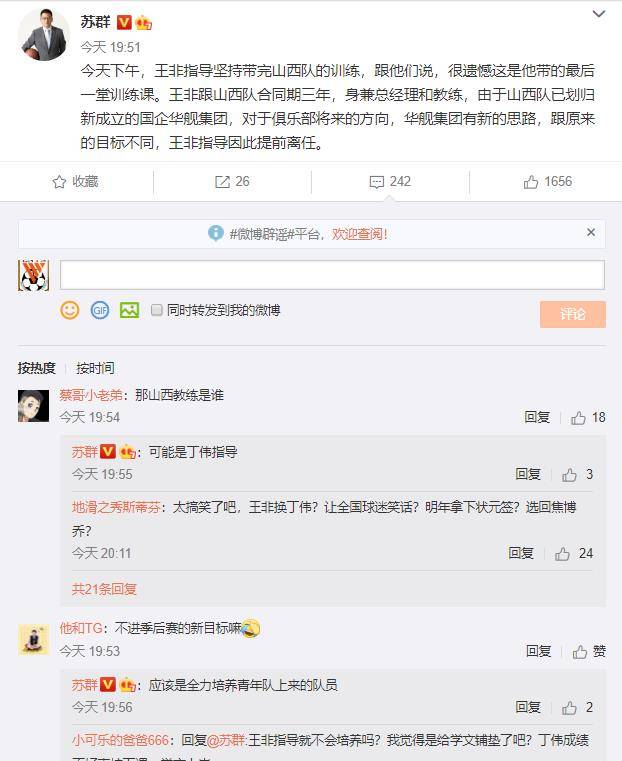Screen dimensions: 622x761
Task: Open 苏群's profile avatar at top
Action: (x=44, y=35)
